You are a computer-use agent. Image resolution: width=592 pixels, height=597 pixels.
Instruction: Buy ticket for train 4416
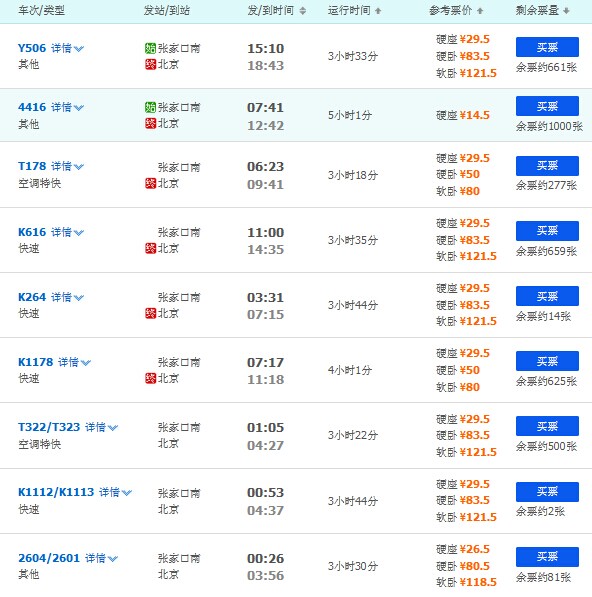tap(547, 106)
